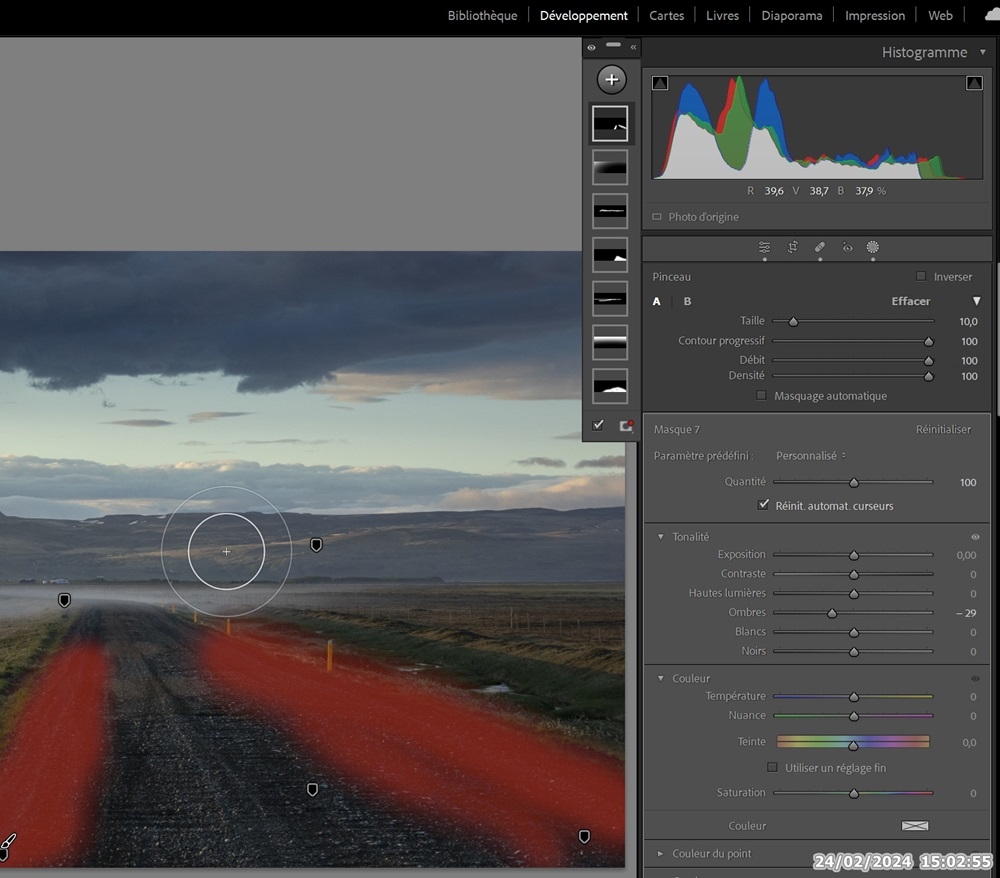The width and height of the screenshot is (1000, 878).
Task: Toggle the shadow clipping indicator in the histogram
Action: point(660,83)
